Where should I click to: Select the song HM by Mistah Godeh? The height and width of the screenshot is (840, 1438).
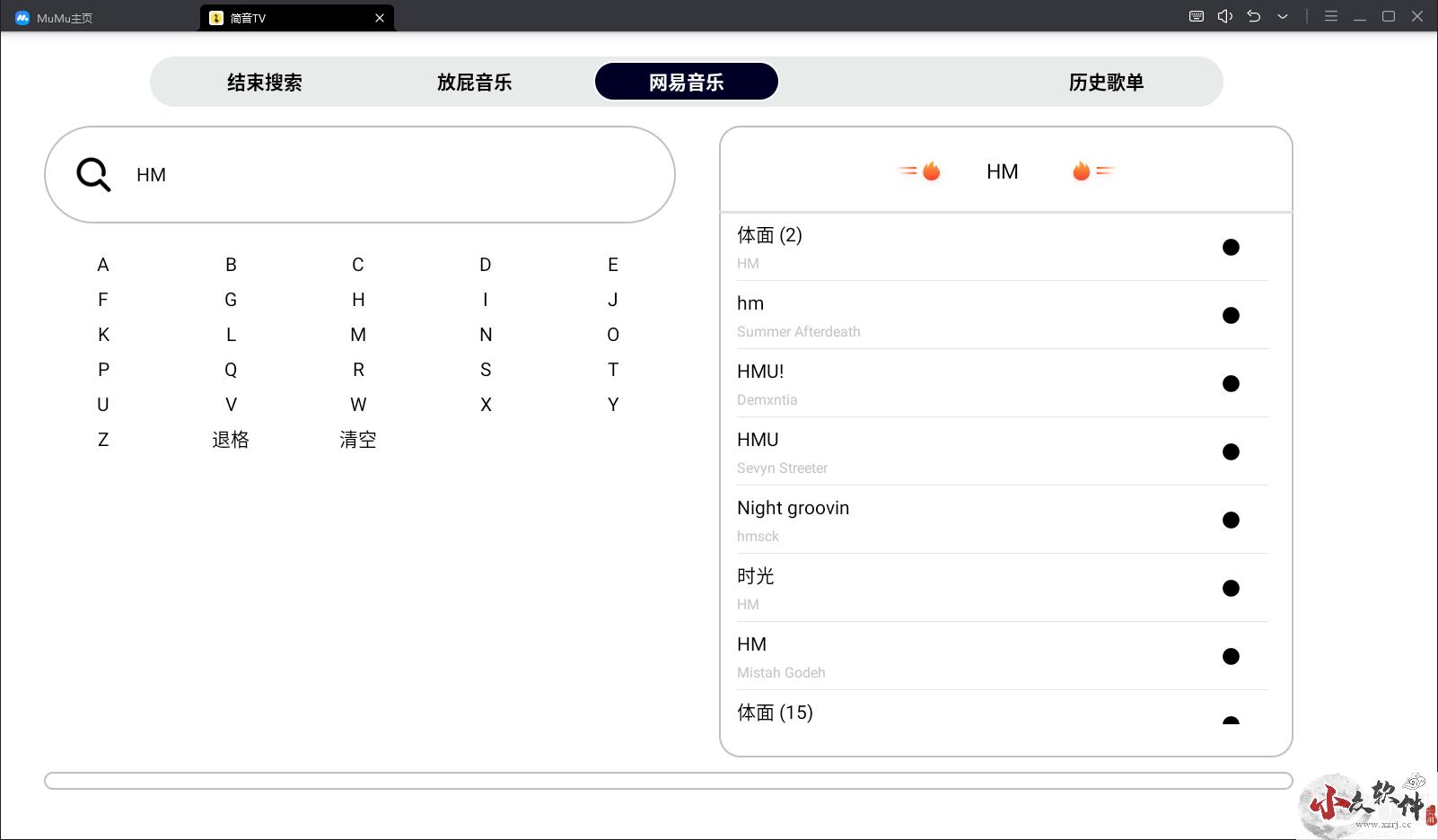point(1003,656)
